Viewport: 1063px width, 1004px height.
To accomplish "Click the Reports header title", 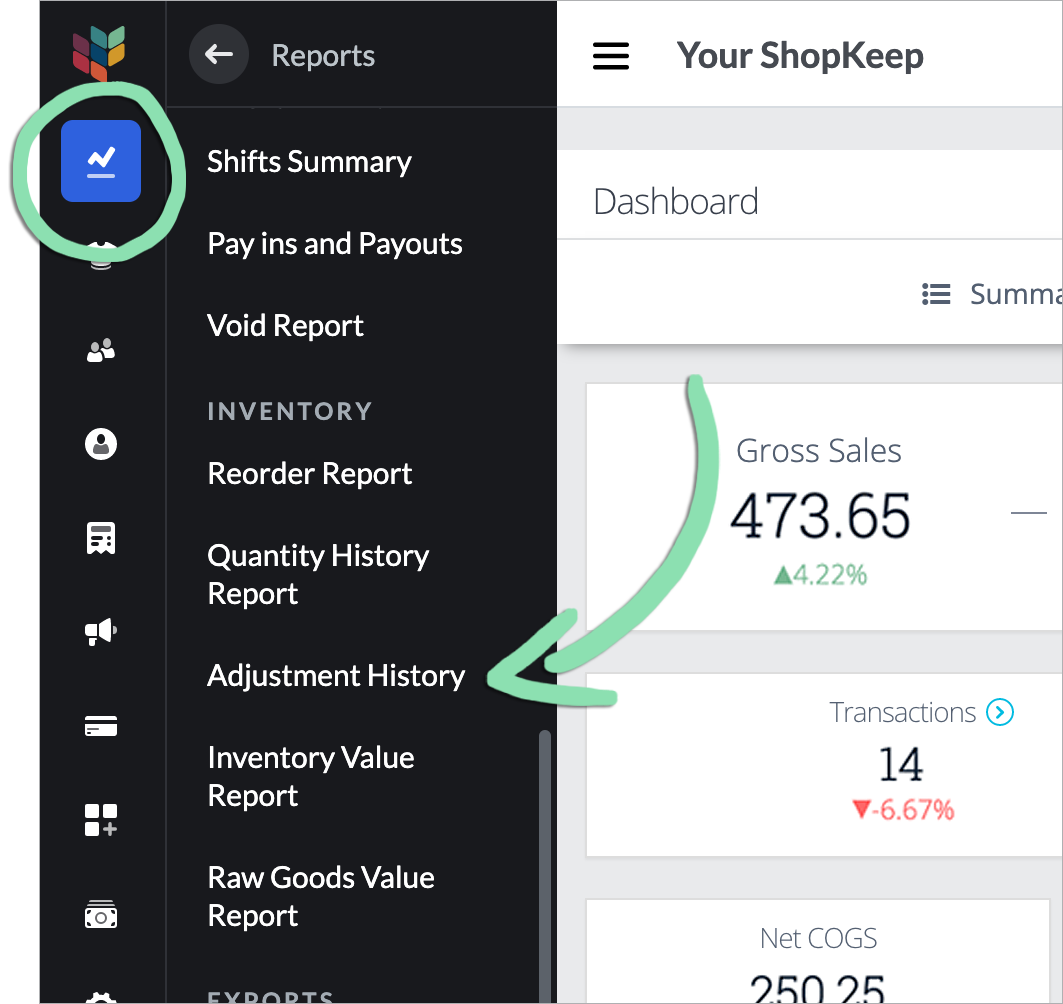I will coord(323,56).
